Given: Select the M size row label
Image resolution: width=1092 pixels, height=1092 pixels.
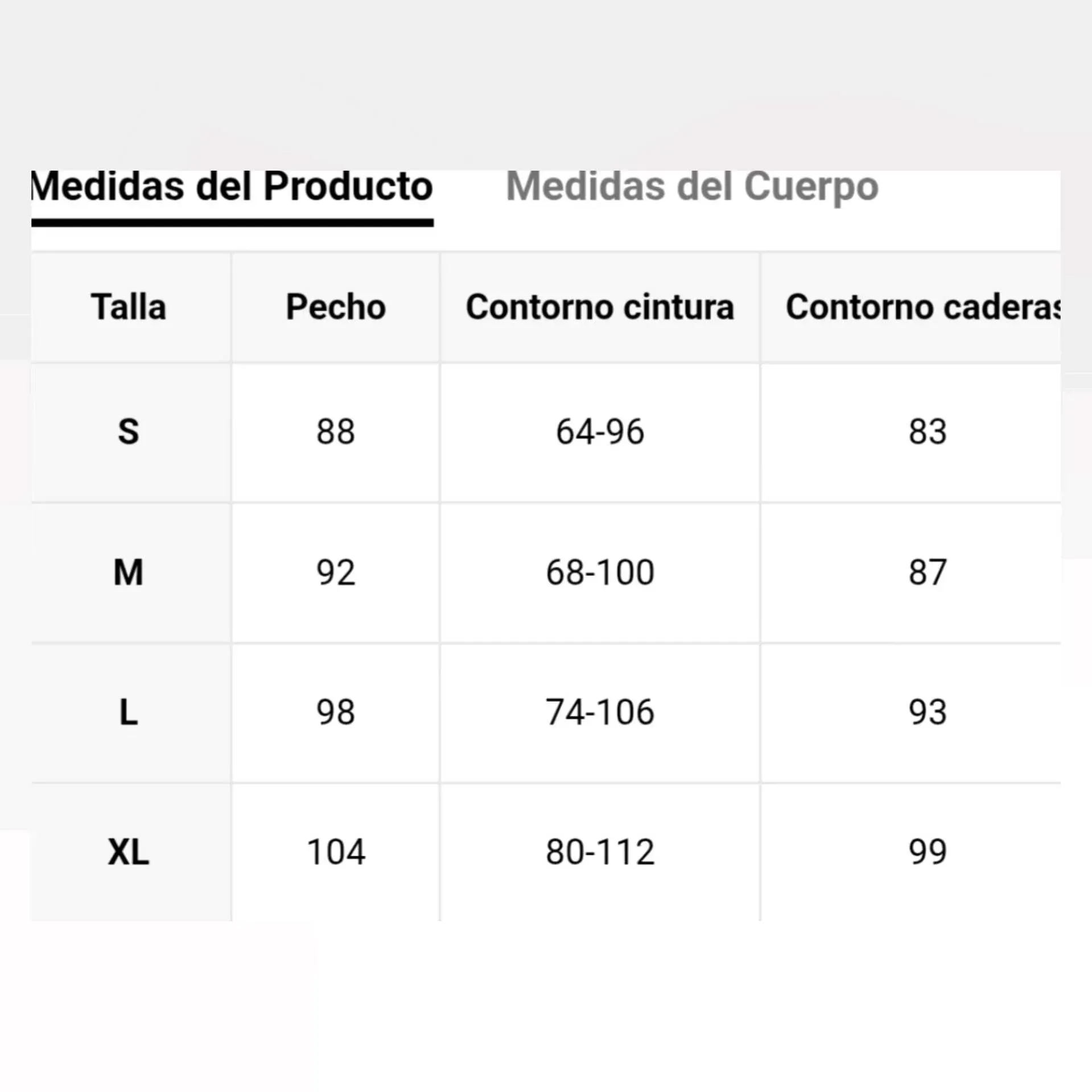Looking at the screenshot, I should coord(129,572).
